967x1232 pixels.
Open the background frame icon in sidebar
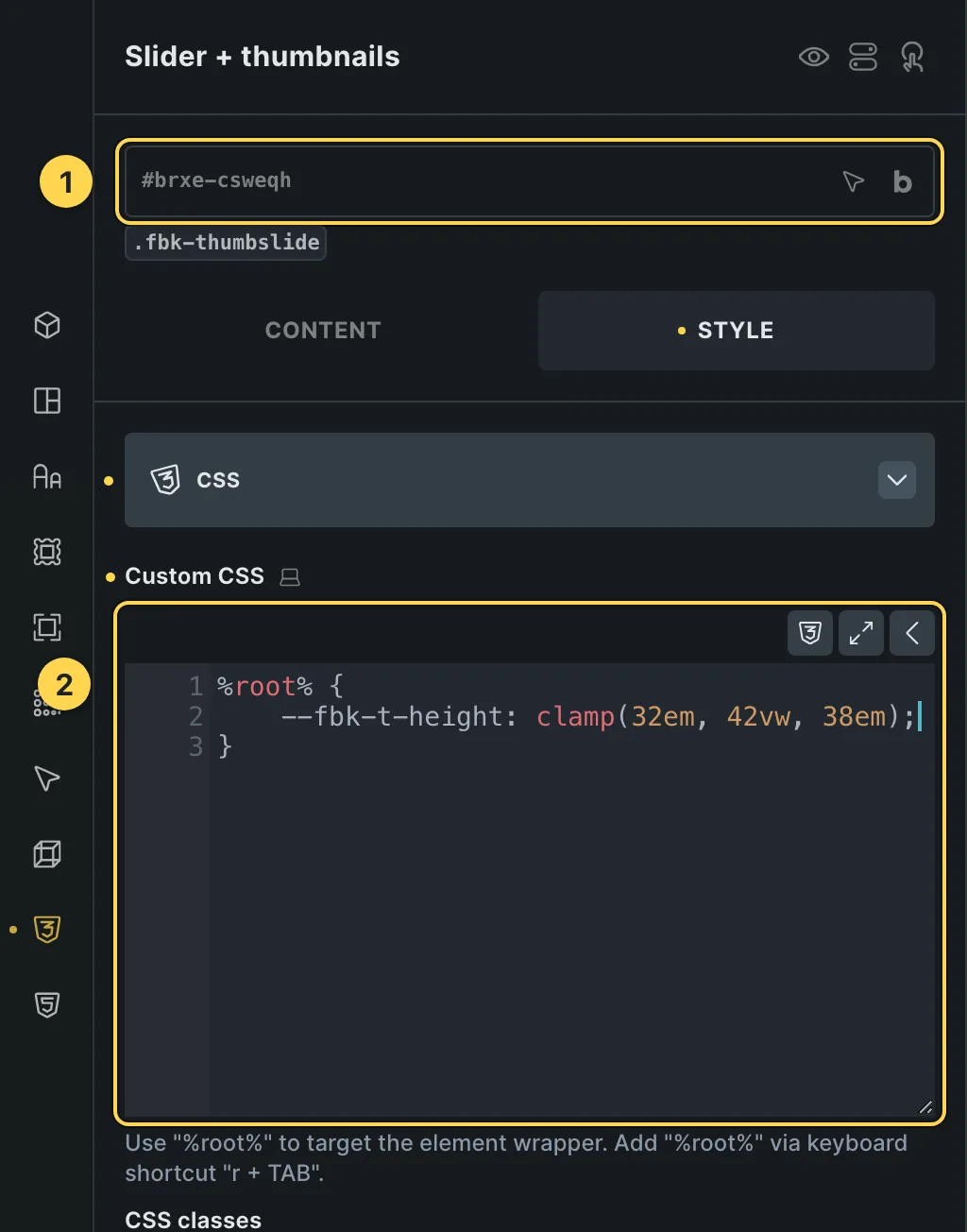click(47, 552)
